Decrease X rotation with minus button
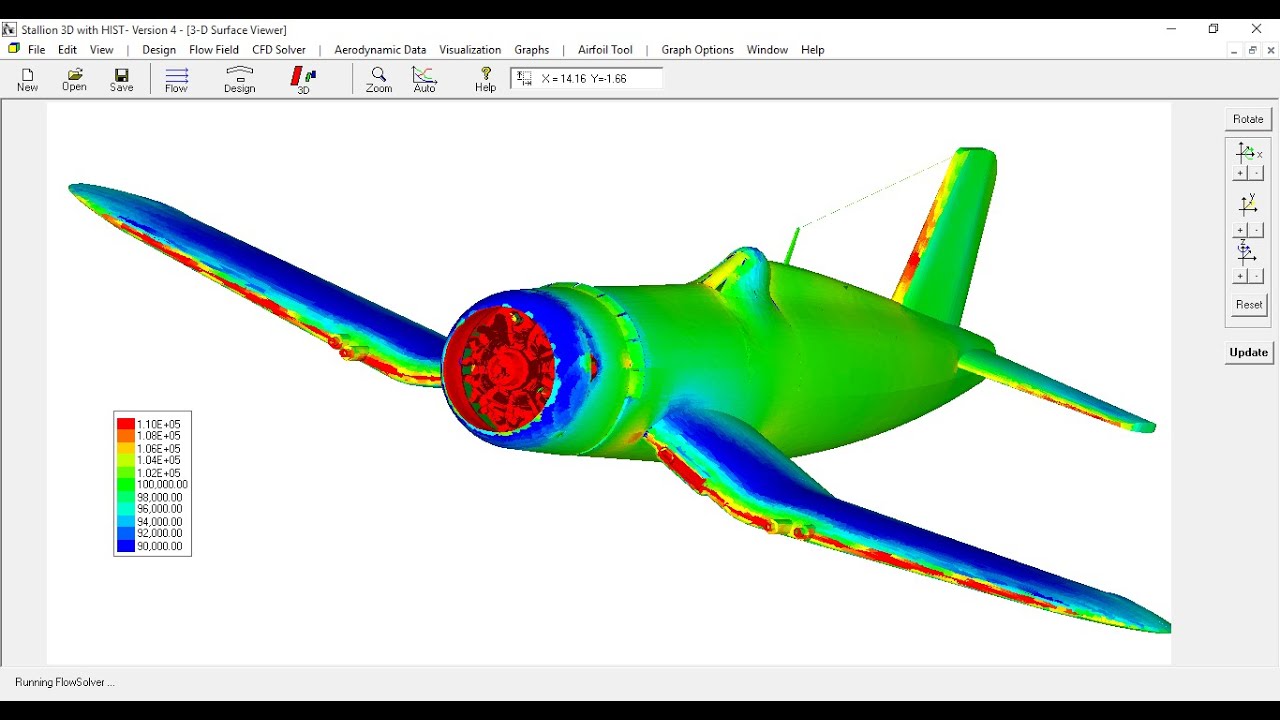This screenshot has width=1280, height=720. 1257,174
